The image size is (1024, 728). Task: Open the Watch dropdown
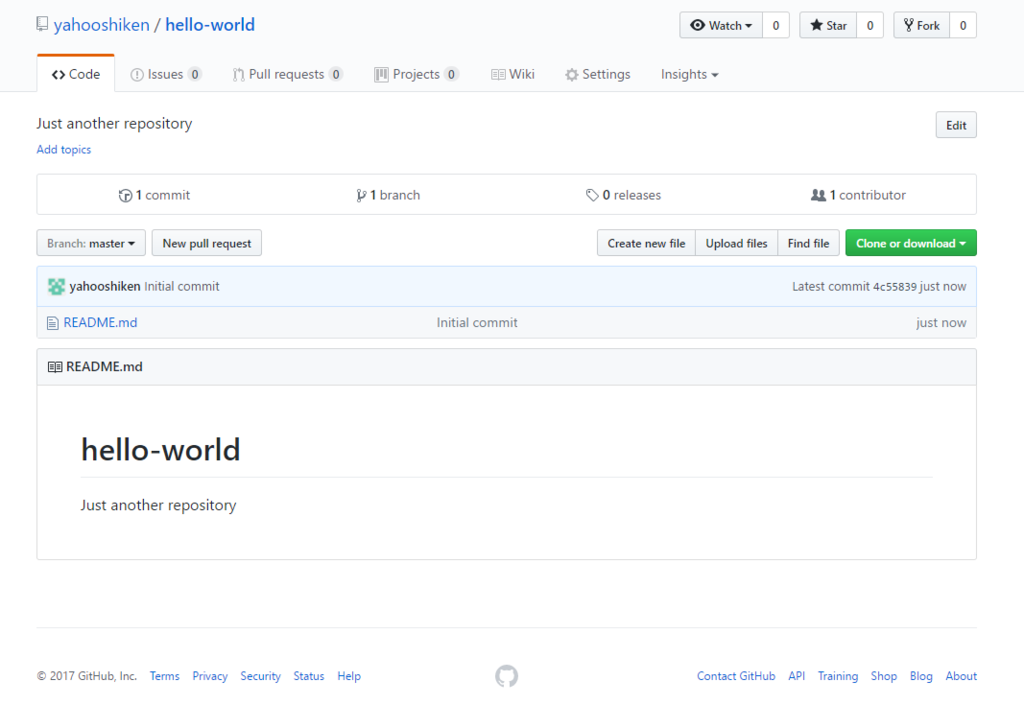pyautogui.click(x=721, y=25)
